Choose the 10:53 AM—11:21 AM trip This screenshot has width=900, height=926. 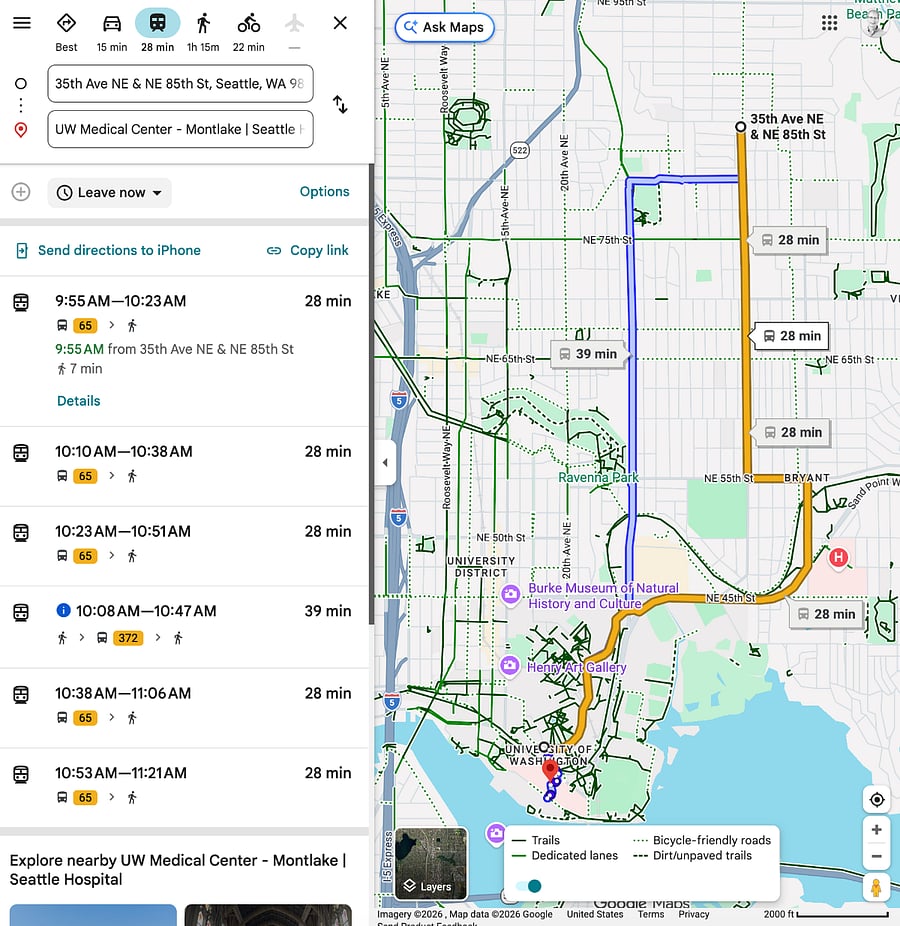tap(182, 788)
